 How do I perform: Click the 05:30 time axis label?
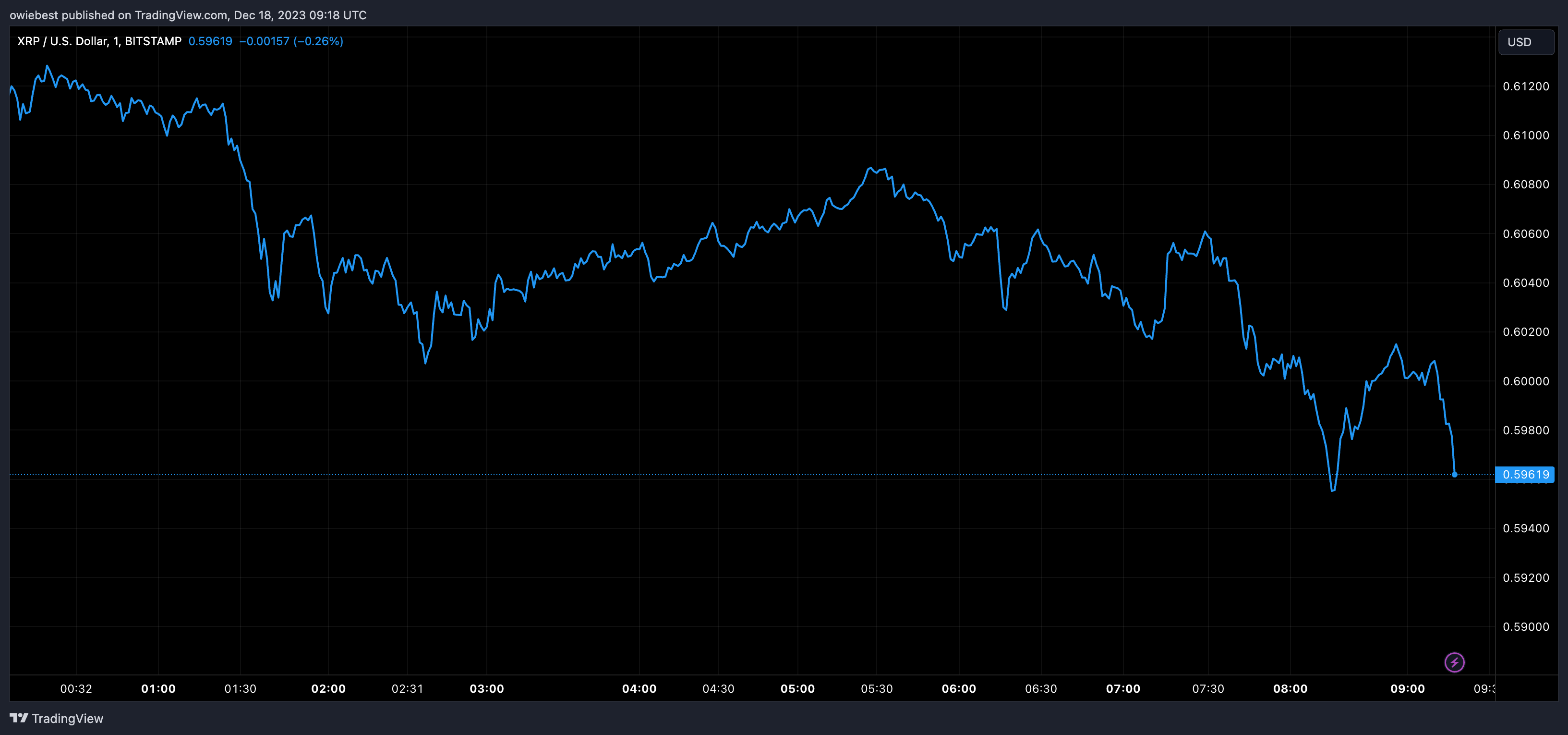coord(877,689)
